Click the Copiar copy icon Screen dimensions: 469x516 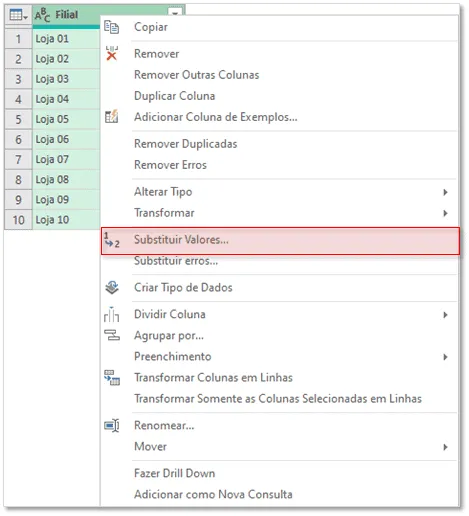111,27
